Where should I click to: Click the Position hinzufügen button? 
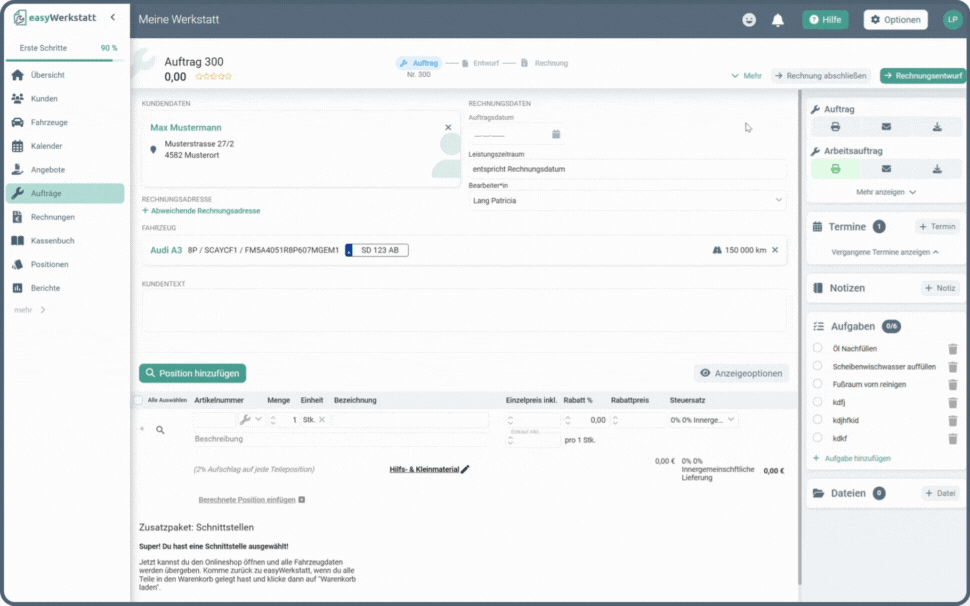click(x=192, y=373)
